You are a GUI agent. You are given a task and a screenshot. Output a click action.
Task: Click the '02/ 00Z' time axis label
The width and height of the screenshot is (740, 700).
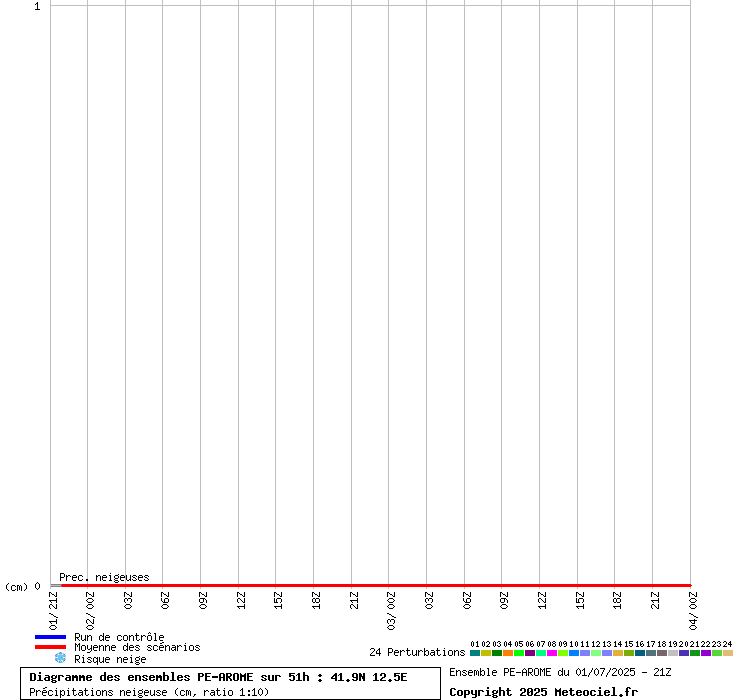point(90,611)
